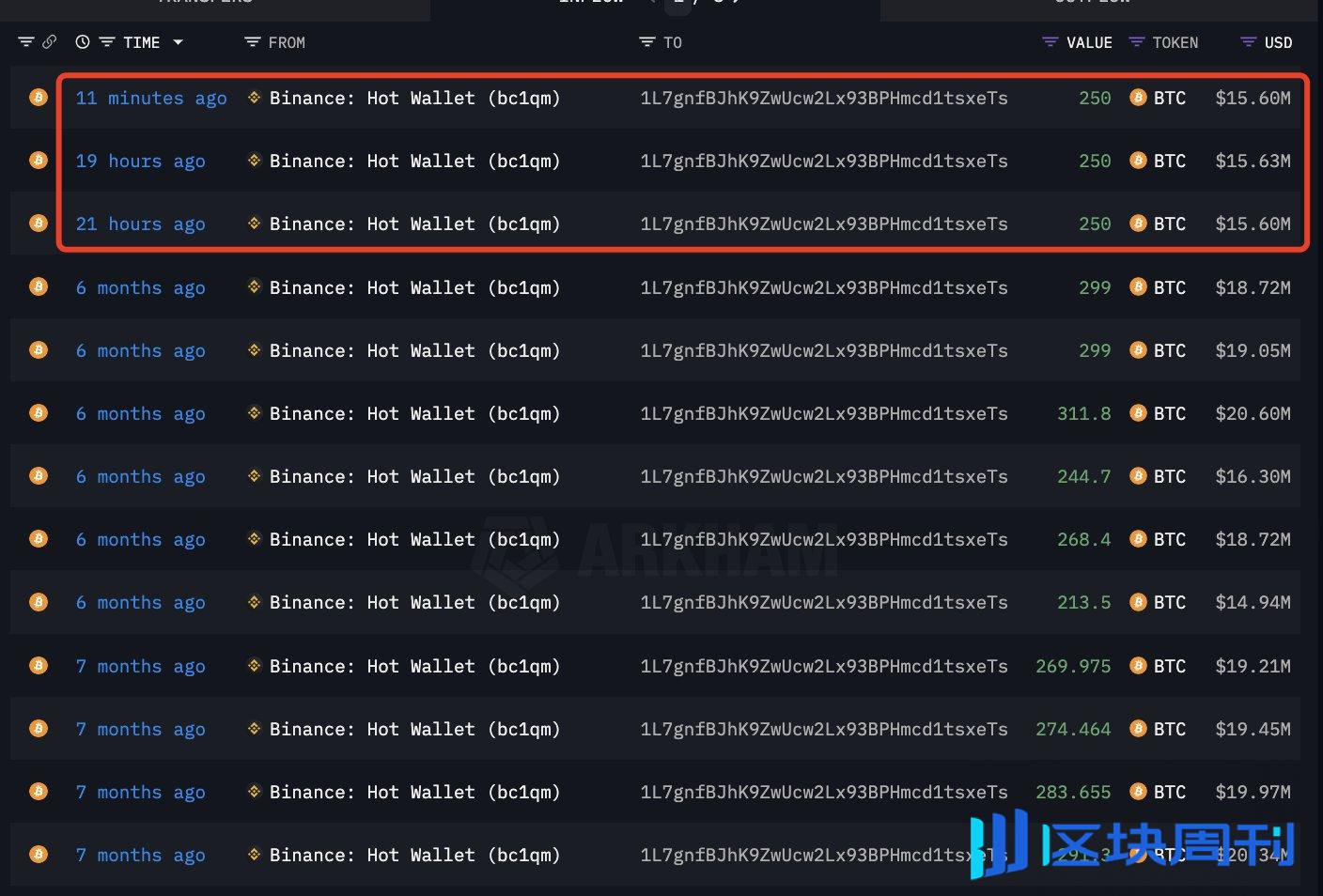Click Bitcoin chain icon on the 311.8 BTC row
1323x896 pixels.
[x=39, y=412]
